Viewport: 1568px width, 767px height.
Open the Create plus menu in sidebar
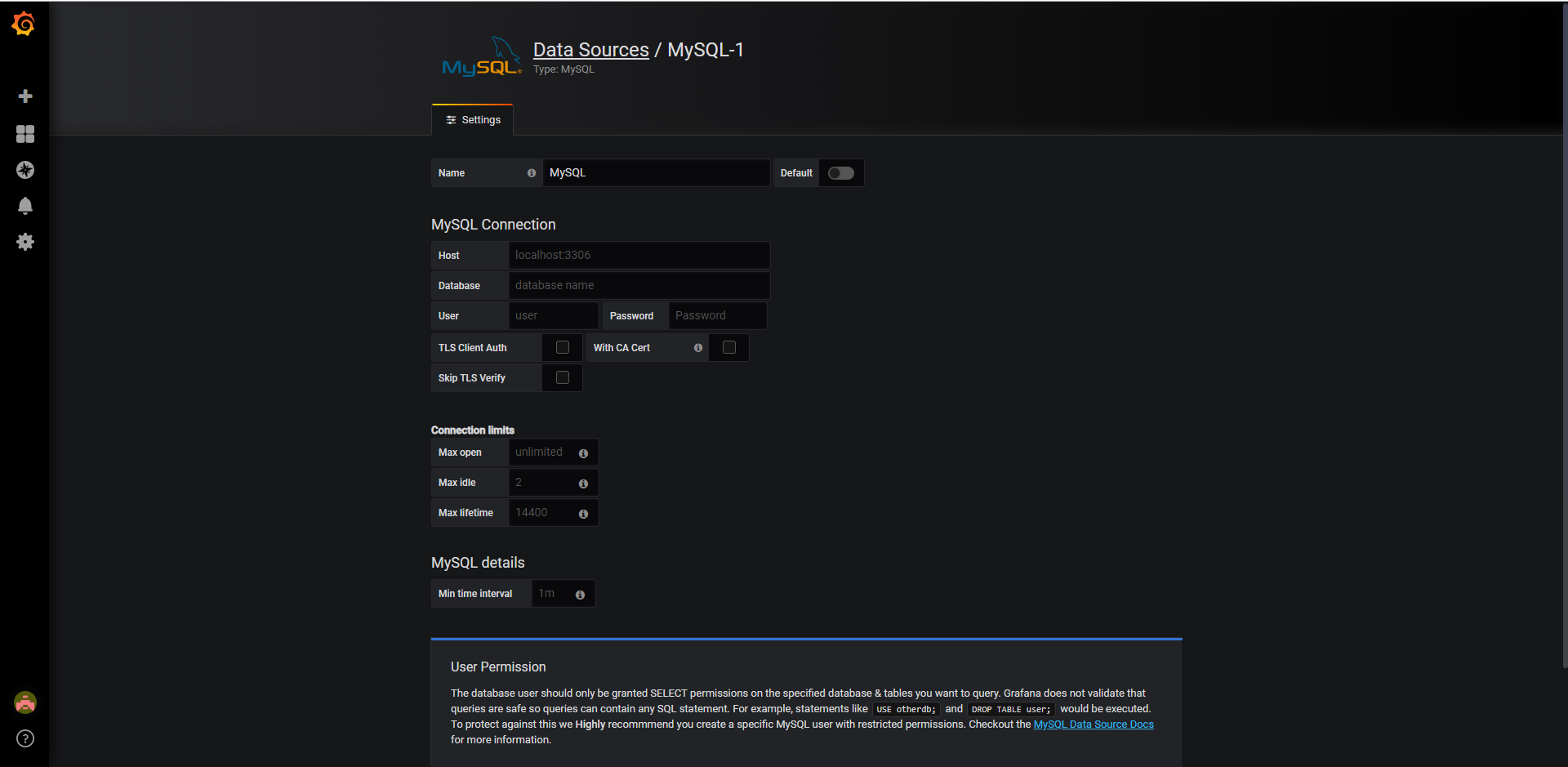(25, 96)
